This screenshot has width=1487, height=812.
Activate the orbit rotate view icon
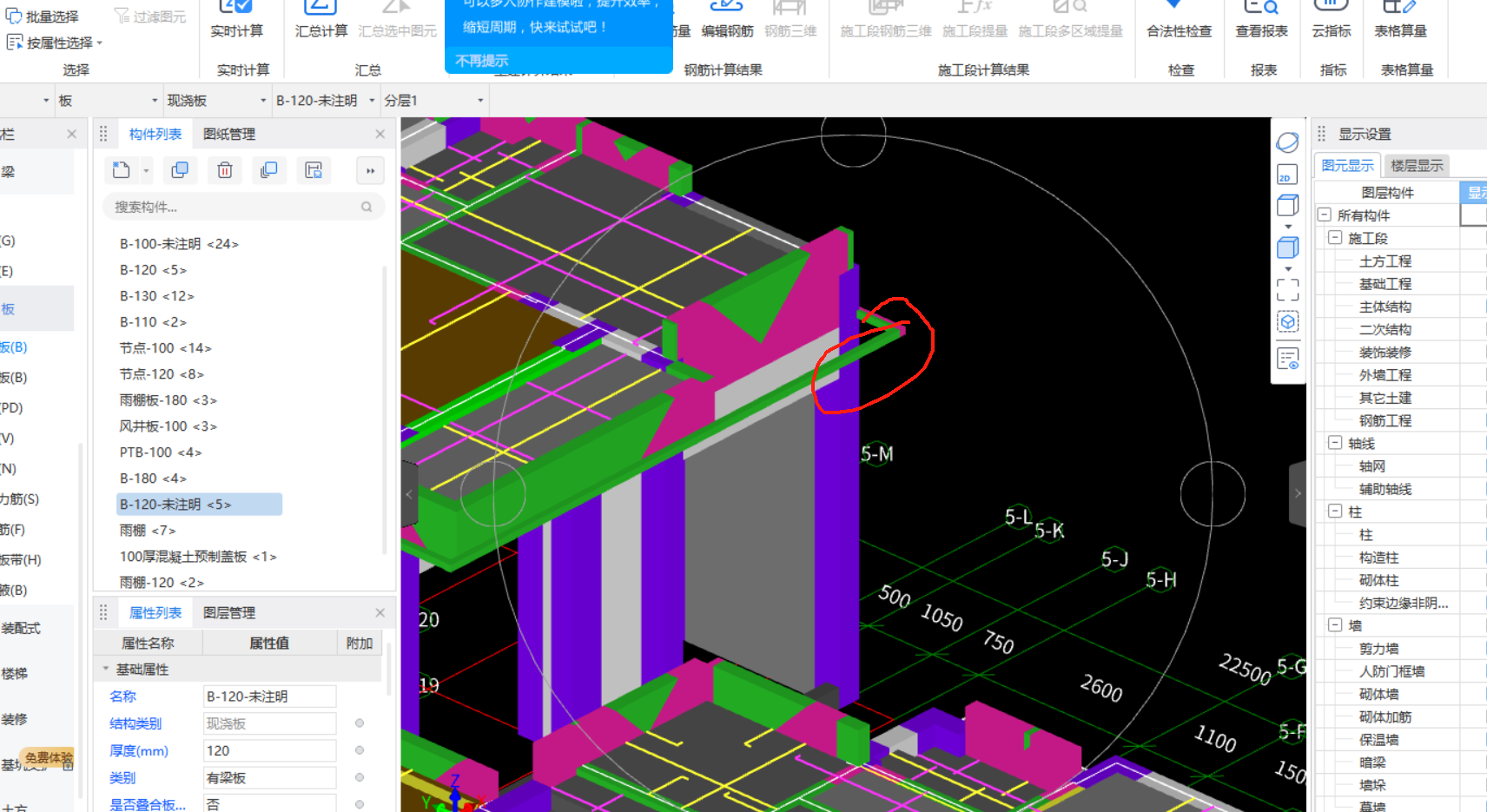pos(1288,142)
